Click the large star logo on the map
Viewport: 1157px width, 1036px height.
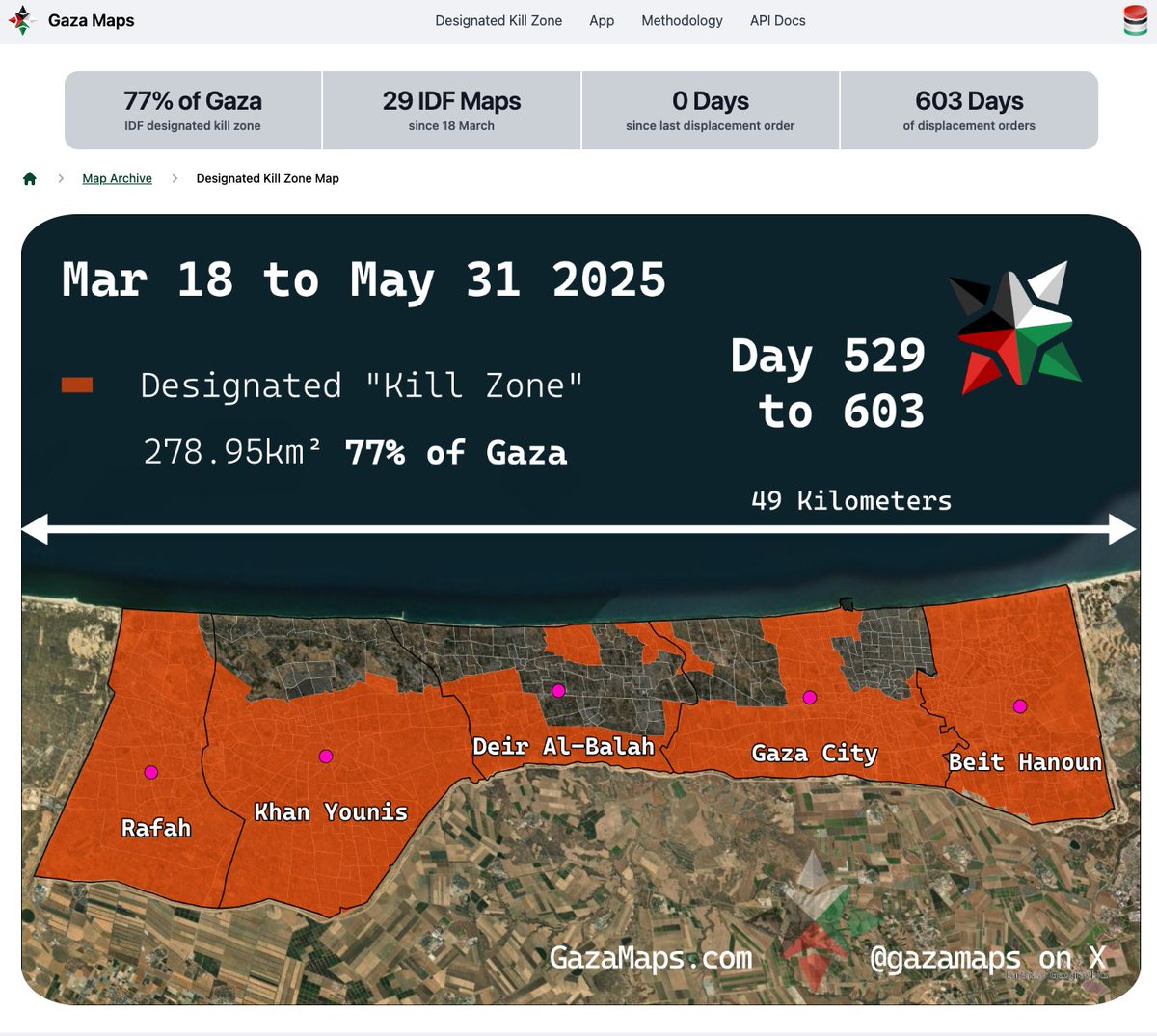(1014, 326)
